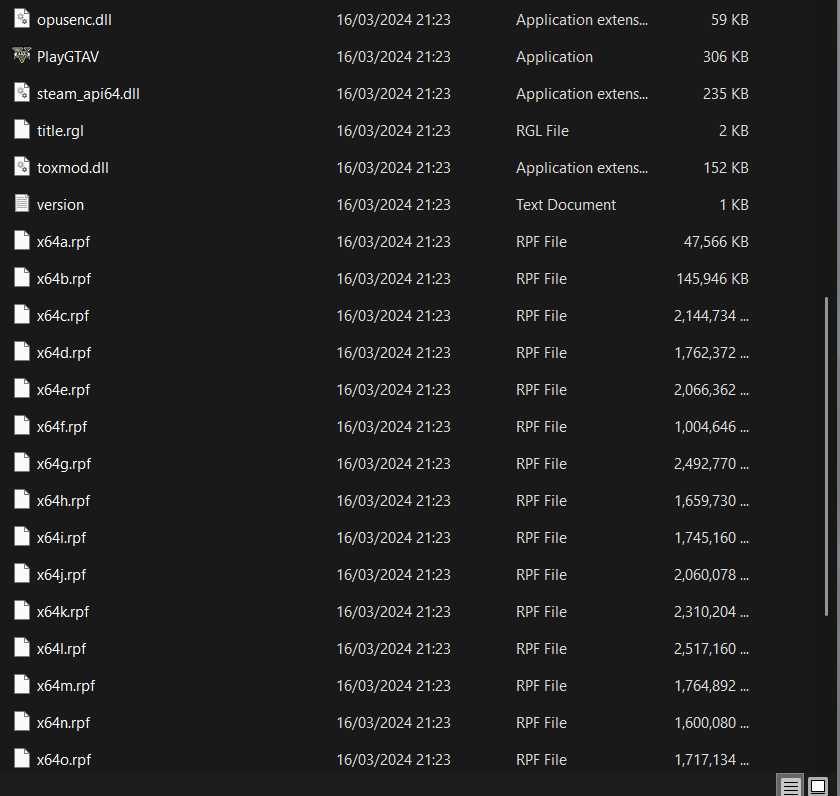Select the x64m.rpf file name
Screen dimensions: 840x796
(66, 685)
